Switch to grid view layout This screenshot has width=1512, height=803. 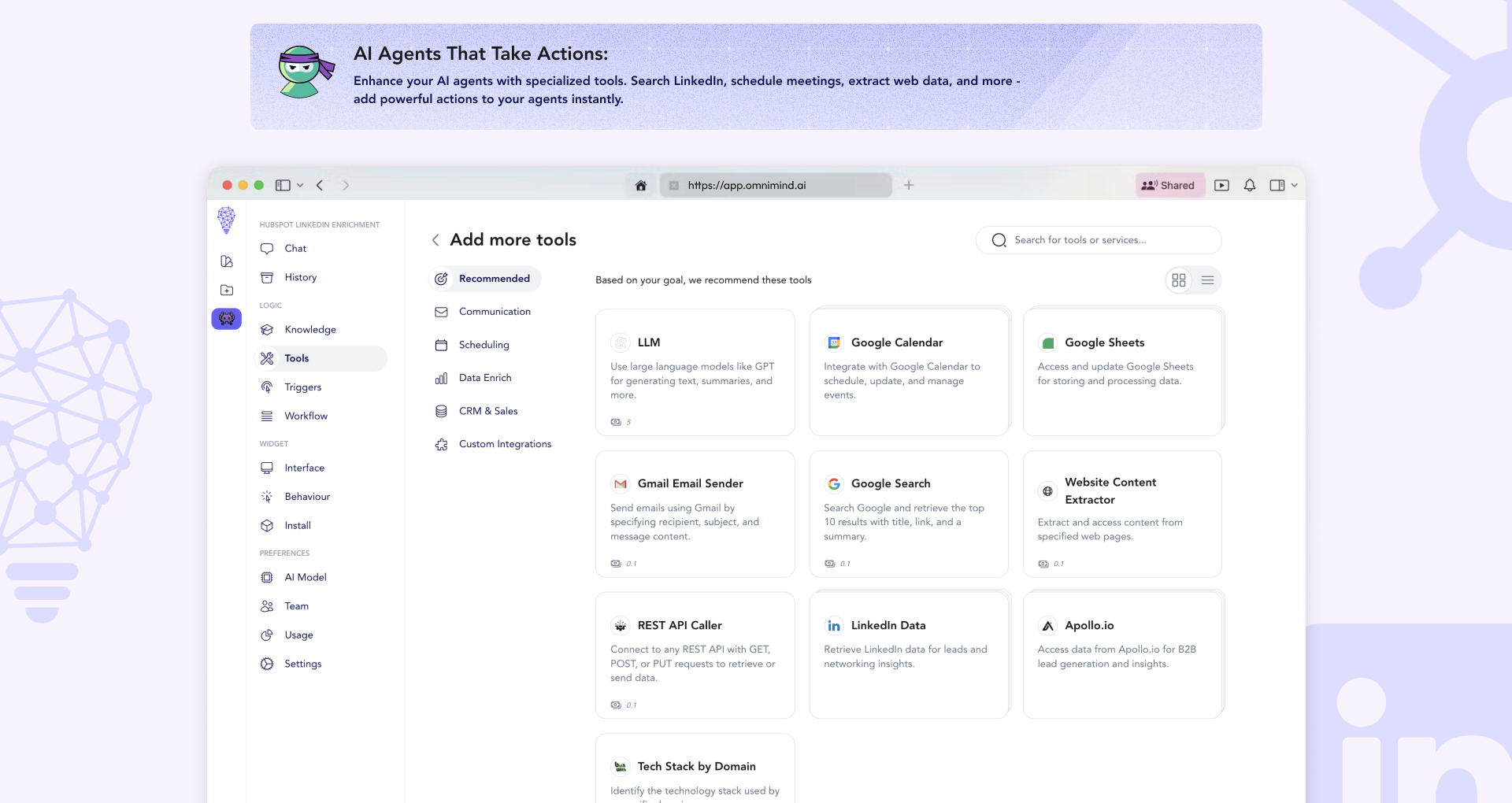[x=1179, y=280]
